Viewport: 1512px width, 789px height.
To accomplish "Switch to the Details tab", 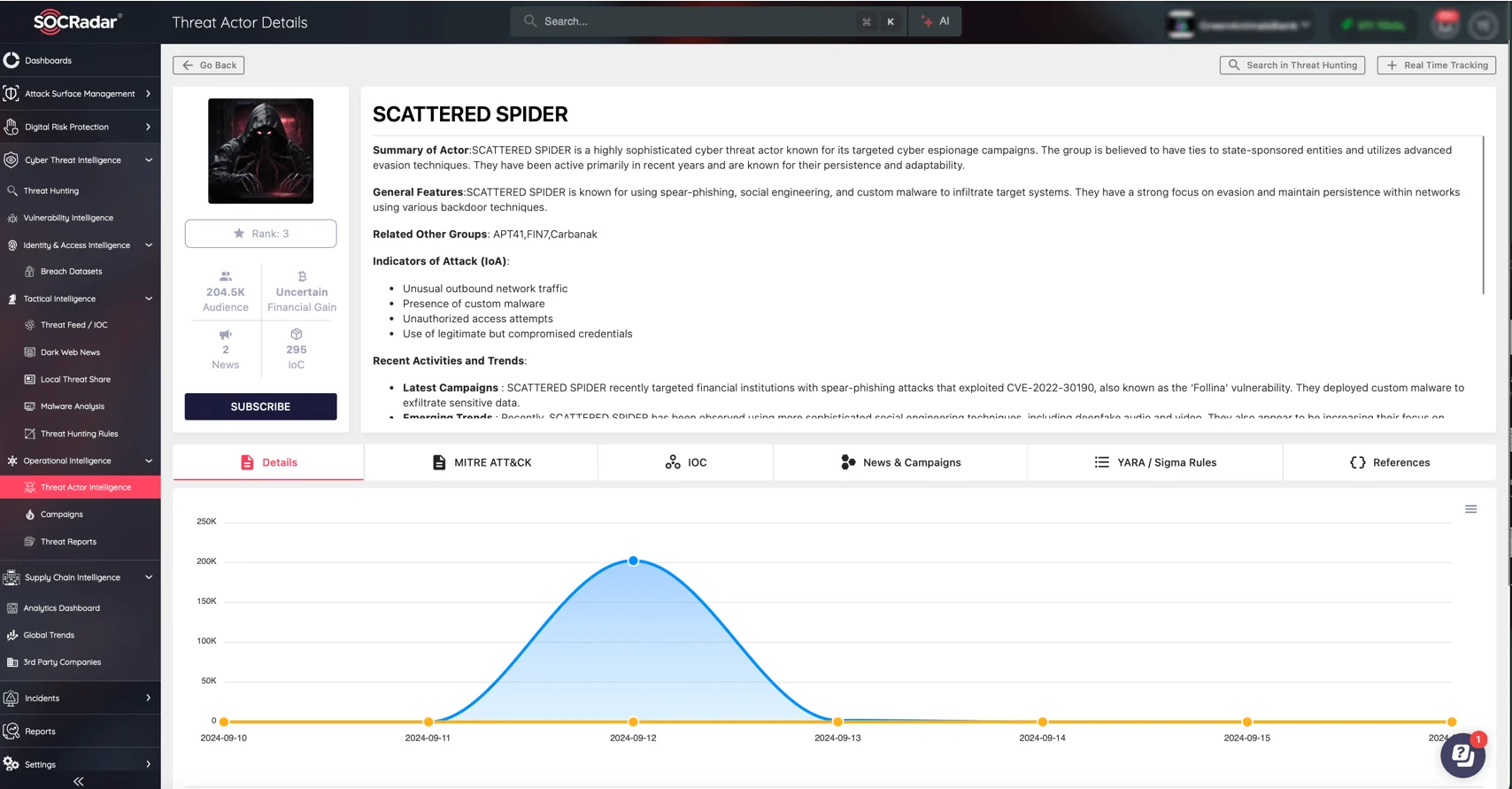I will coord(268,462).
